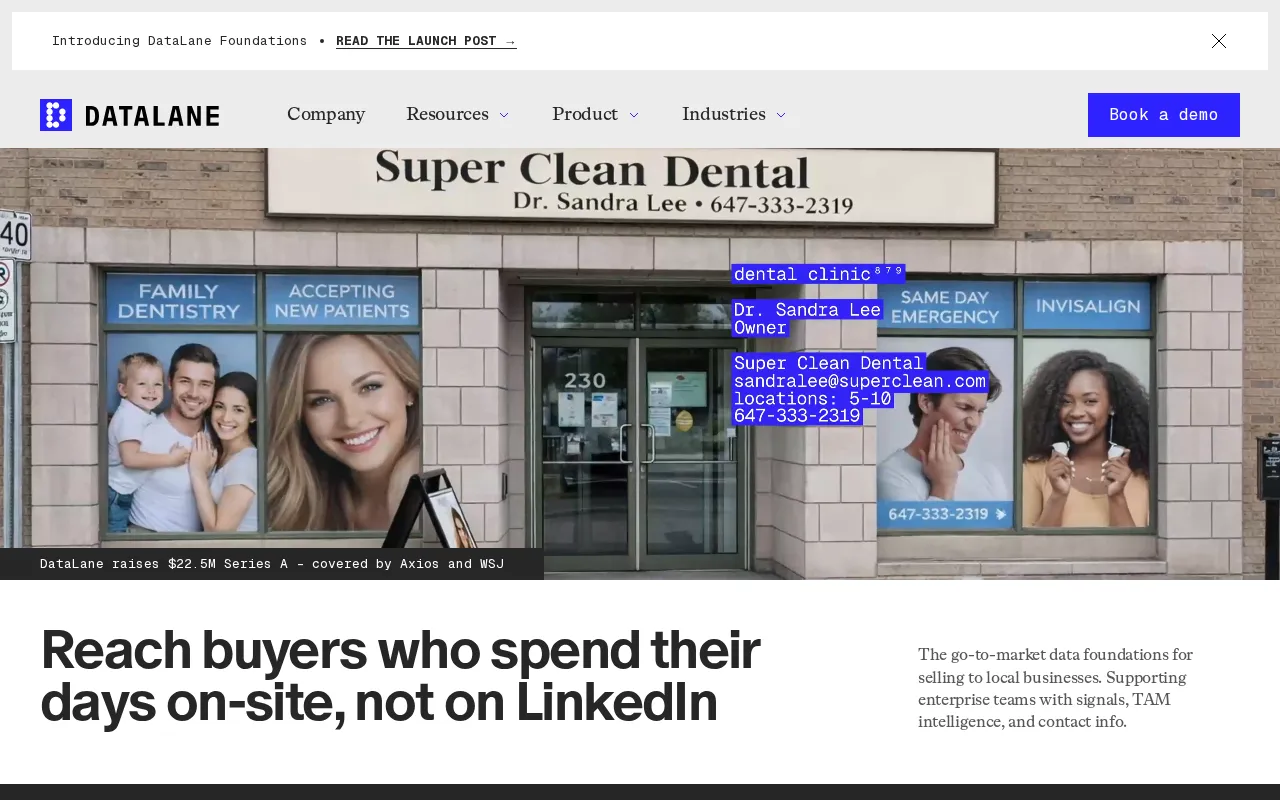Viewport: 1280px width, 800px height.
Task: Click the go-to-market description paragraph
Action: click(x=1056, y=688)
